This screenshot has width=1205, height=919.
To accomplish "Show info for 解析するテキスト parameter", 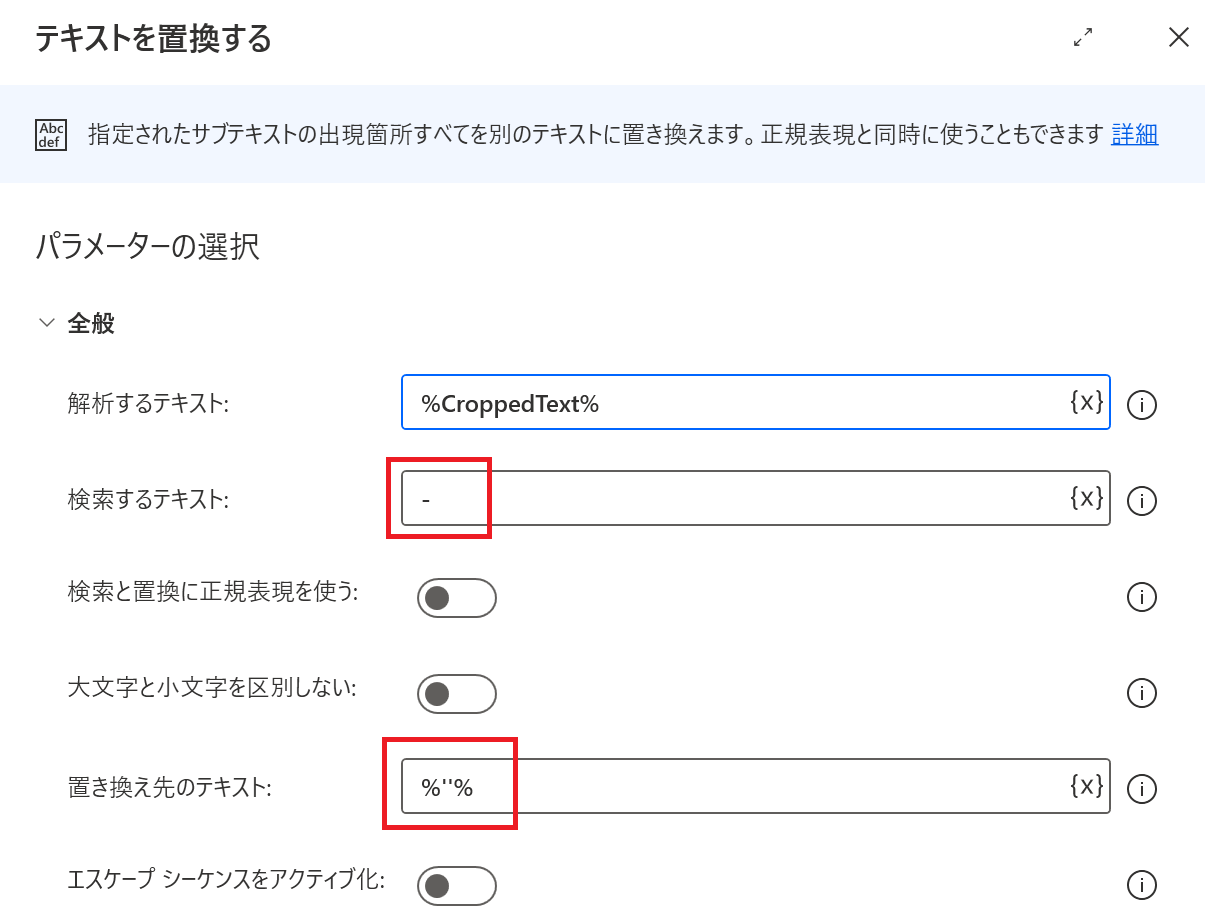I will [1142, 405].
